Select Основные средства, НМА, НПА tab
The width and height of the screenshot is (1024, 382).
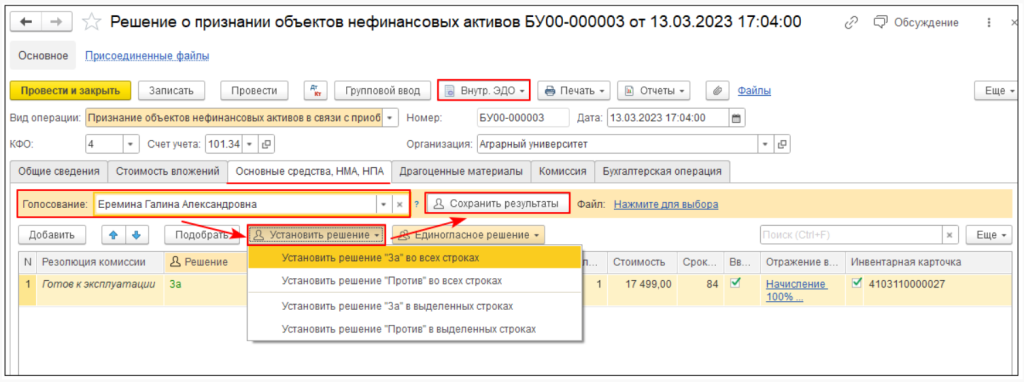pos(309,172)
